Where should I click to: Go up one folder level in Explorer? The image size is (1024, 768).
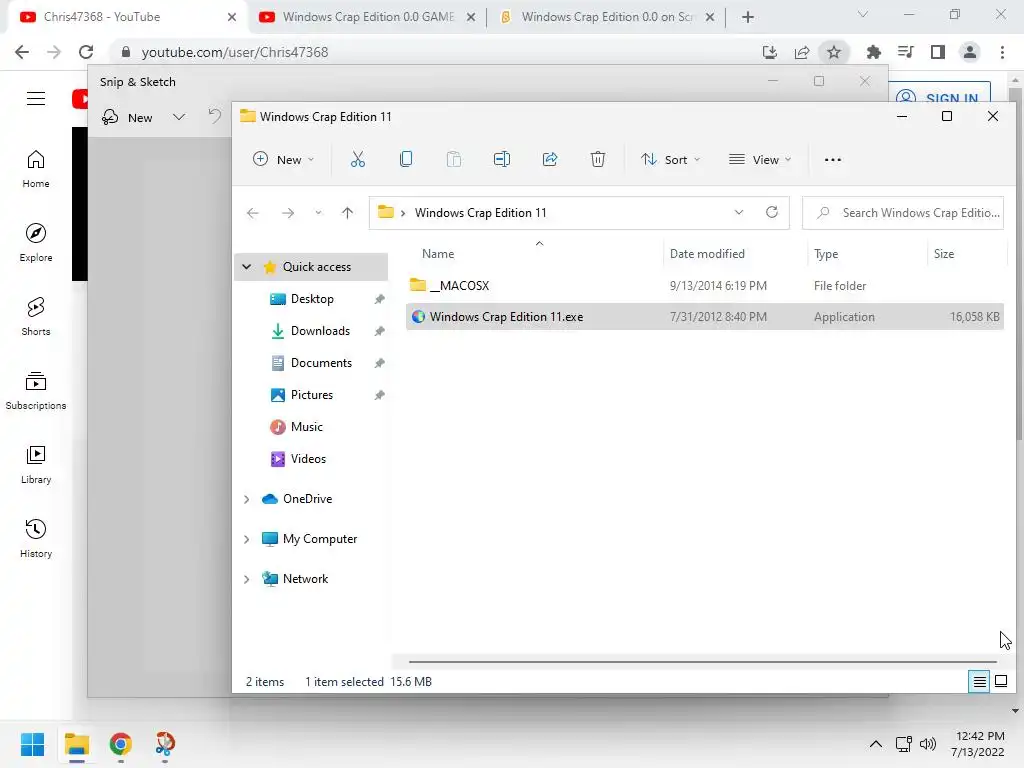pos(347,213)
